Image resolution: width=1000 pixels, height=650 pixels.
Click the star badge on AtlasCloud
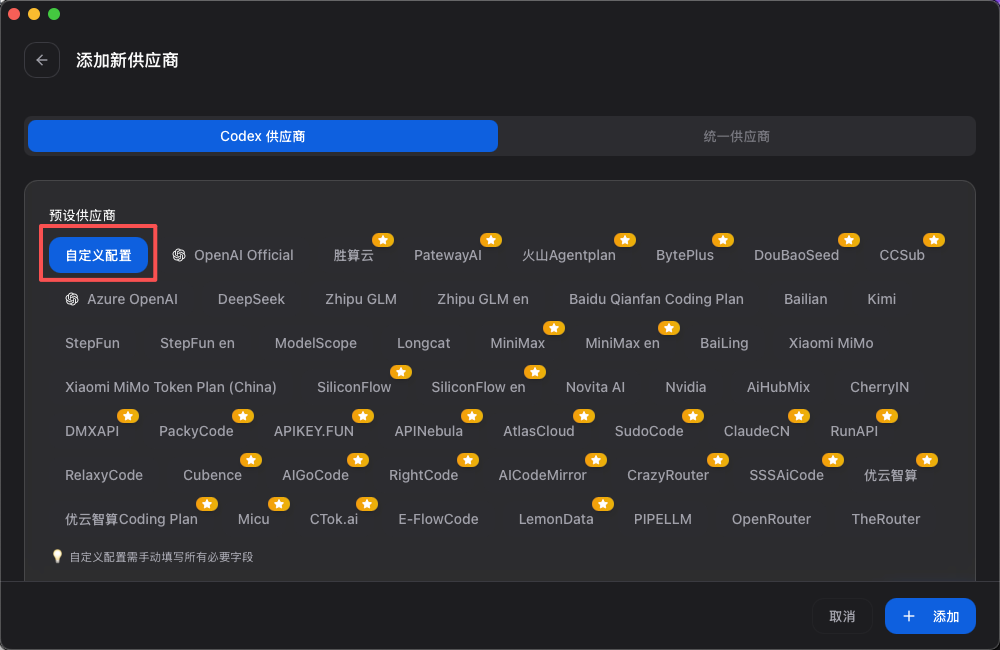pyautogui.click(x=584, y=416)
